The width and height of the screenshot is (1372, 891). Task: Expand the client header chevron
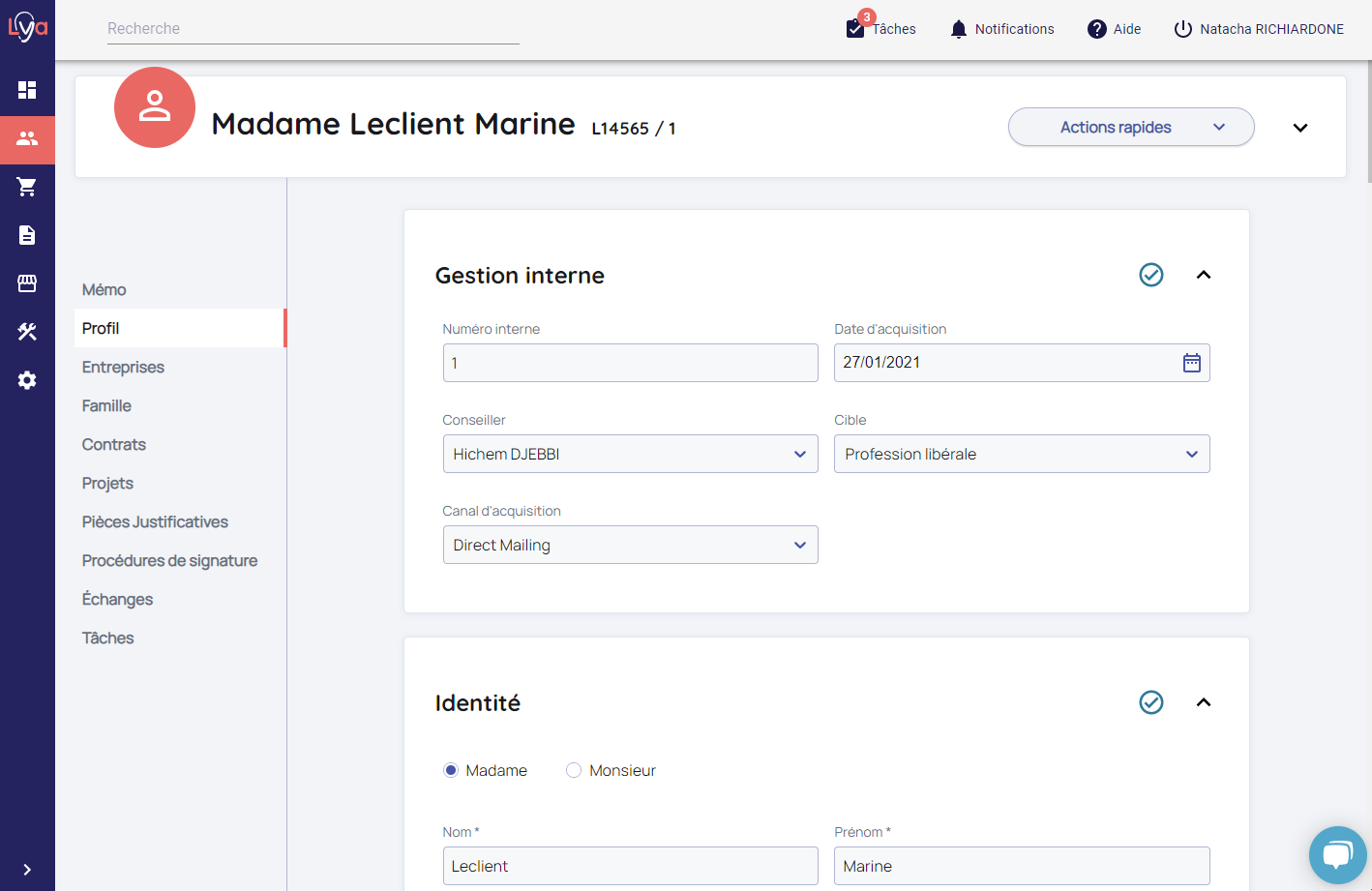click(1300, 128)
